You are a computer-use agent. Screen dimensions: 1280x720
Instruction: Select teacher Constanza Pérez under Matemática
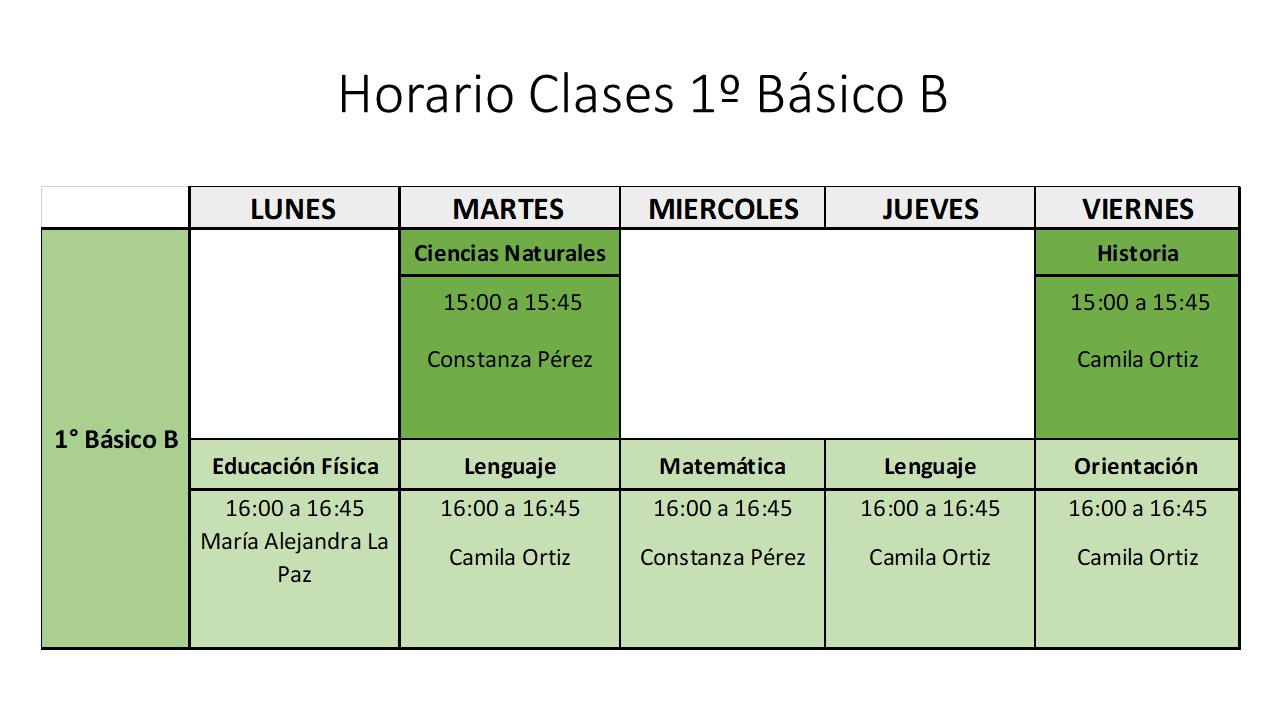[x=722, y=557]
